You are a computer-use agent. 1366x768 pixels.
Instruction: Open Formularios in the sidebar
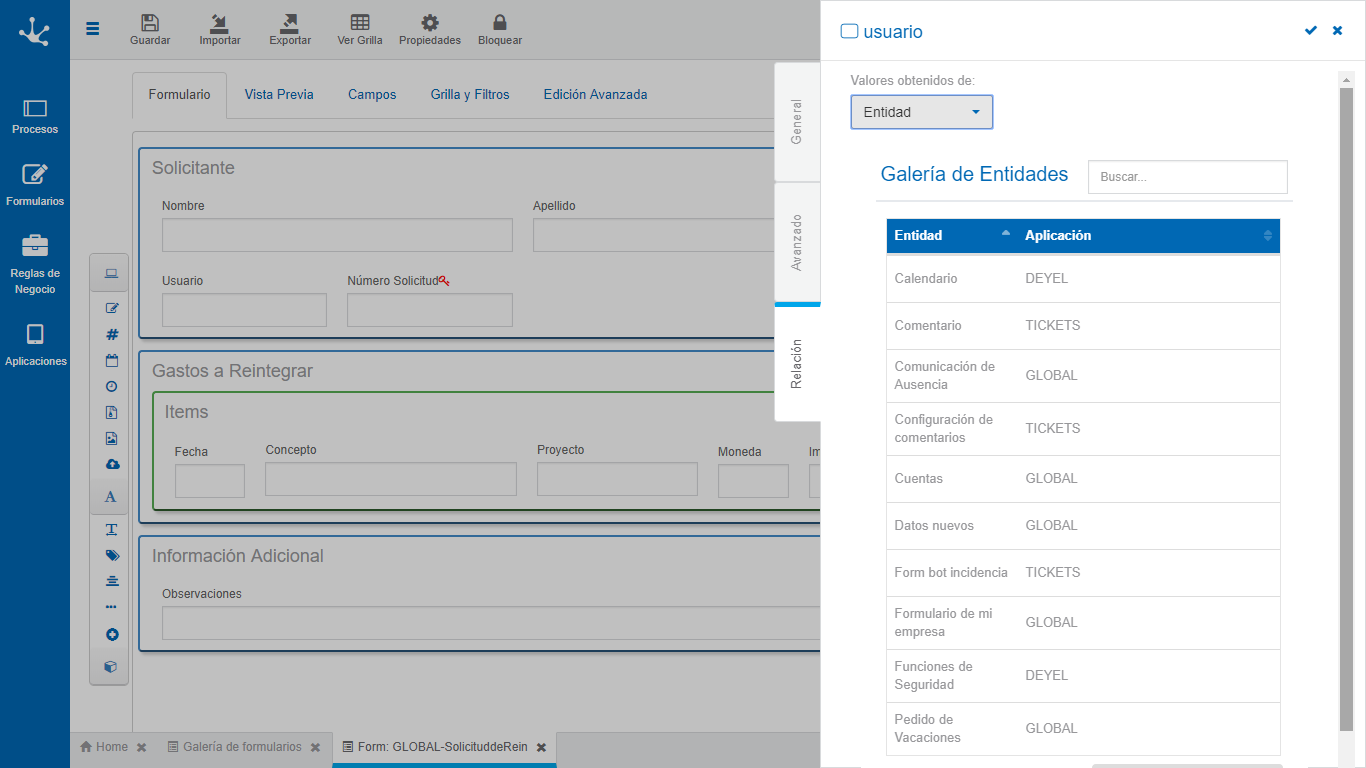pyautogui.click(x=35, y=186)
